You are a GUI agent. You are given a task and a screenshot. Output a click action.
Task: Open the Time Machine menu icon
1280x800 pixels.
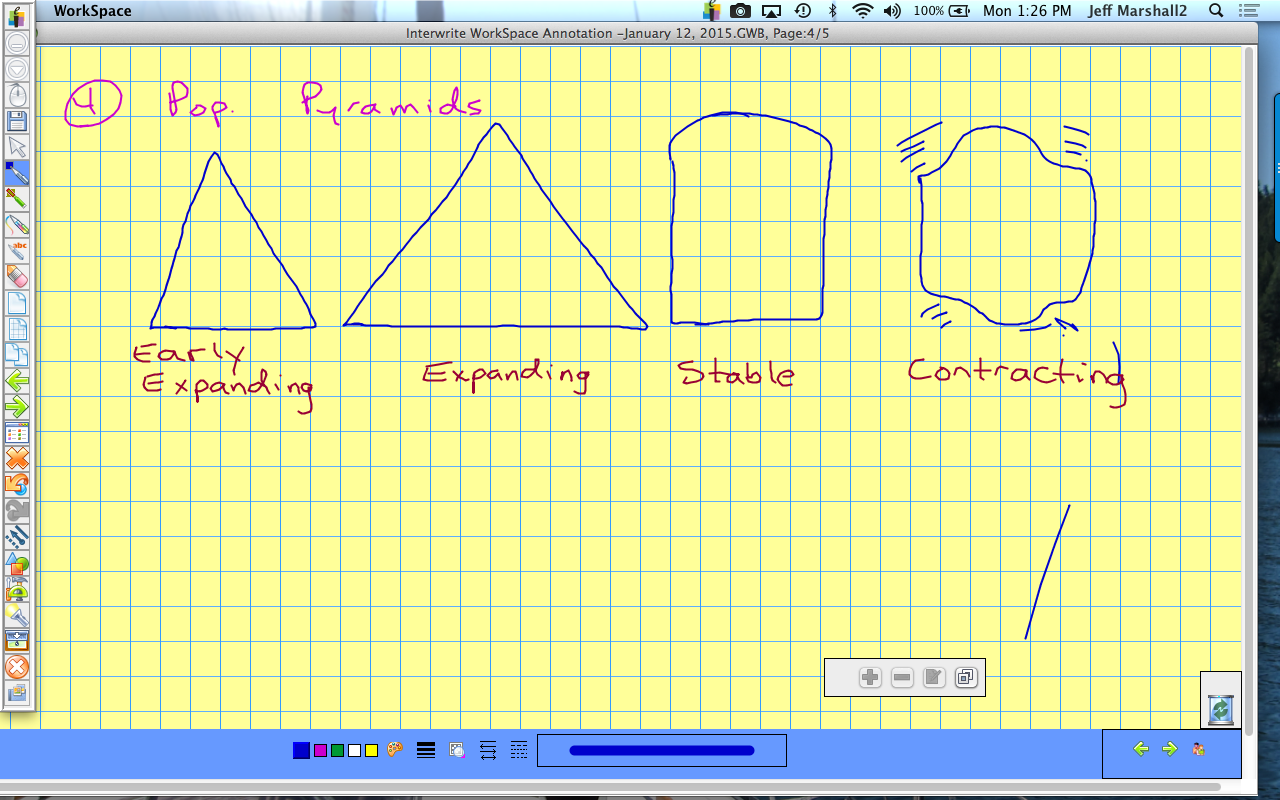[802, 11]
